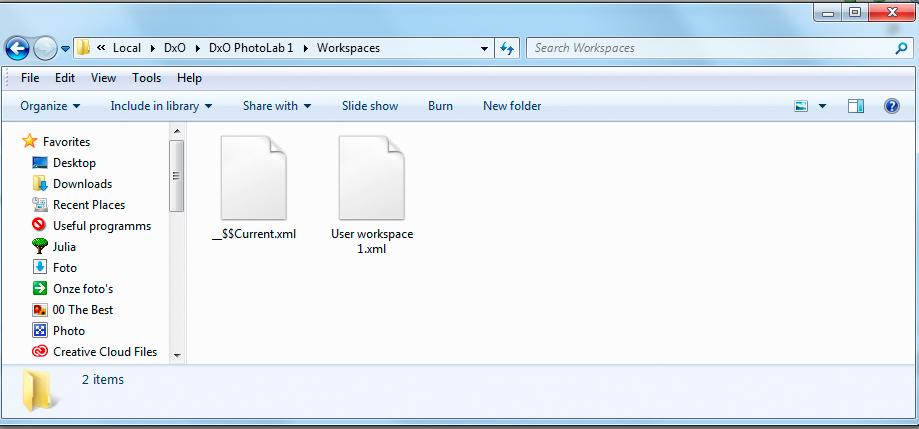Select the DxO breadcrumb segment

pyautogui.click(x=175, y=48)
